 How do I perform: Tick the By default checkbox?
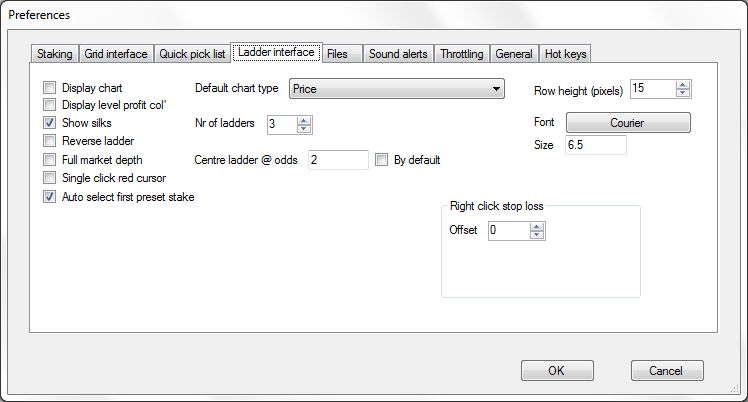381,160
